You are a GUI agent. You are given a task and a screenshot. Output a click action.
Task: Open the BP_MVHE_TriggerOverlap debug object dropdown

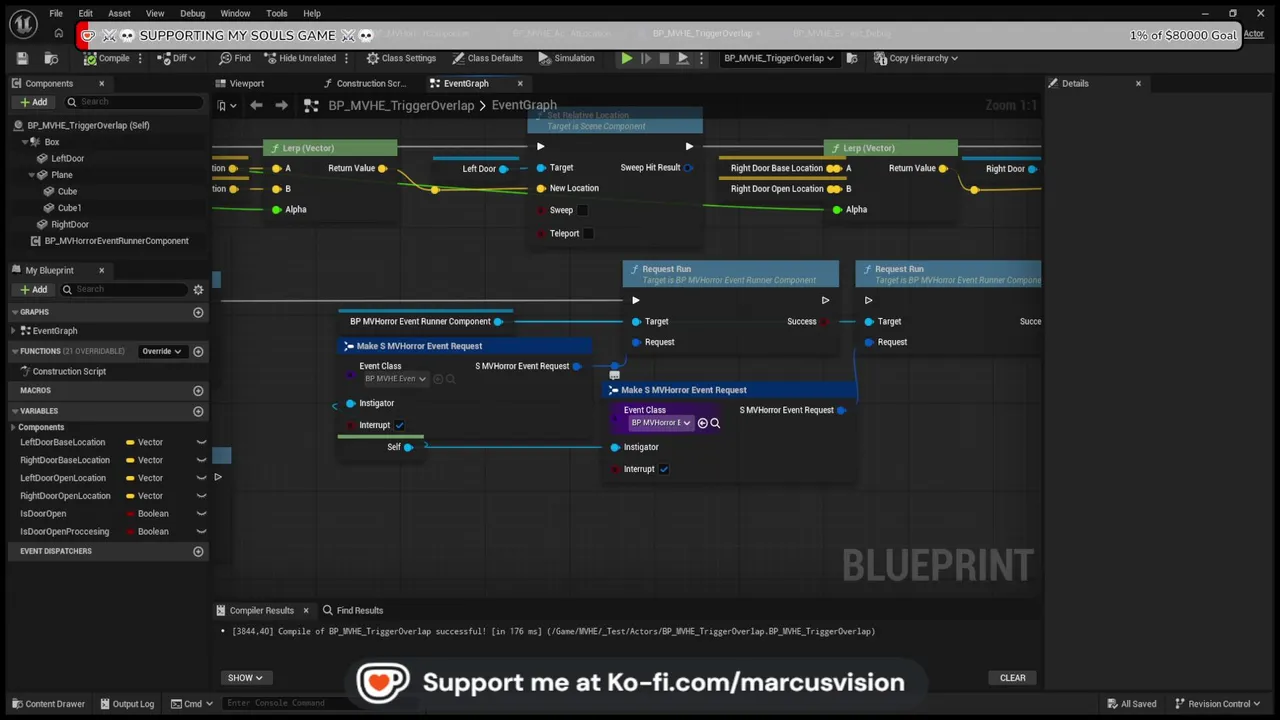pos(778,58)
